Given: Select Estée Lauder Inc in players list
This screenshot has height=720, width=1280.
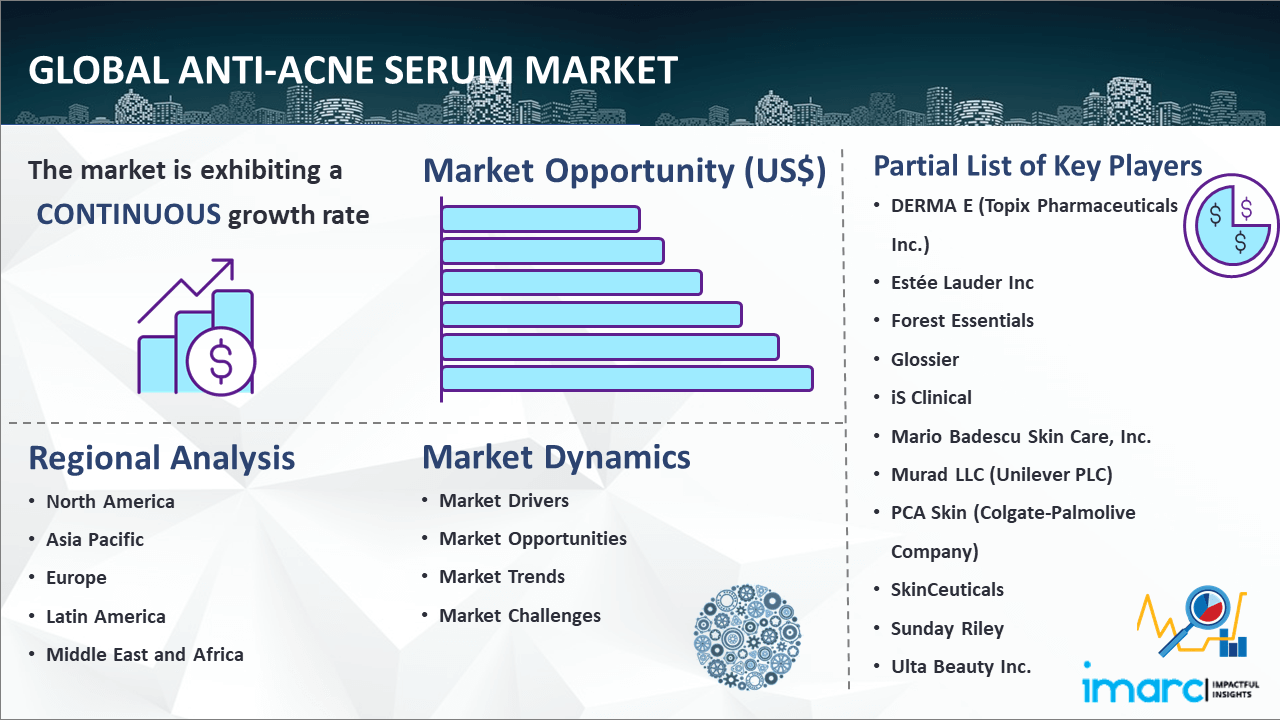Looking at the screenshot, I should (962, 283).
